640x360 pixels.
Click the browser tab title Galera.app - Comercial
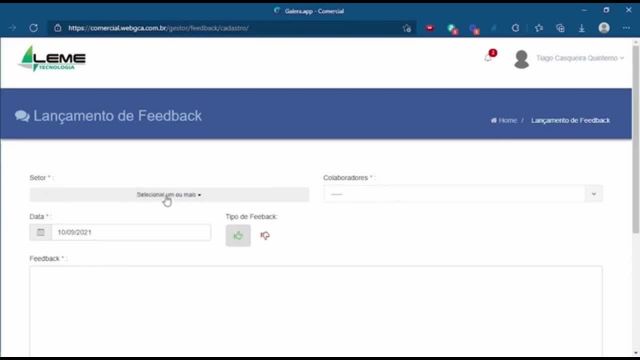pyautogui.click(x=314, y=11)
